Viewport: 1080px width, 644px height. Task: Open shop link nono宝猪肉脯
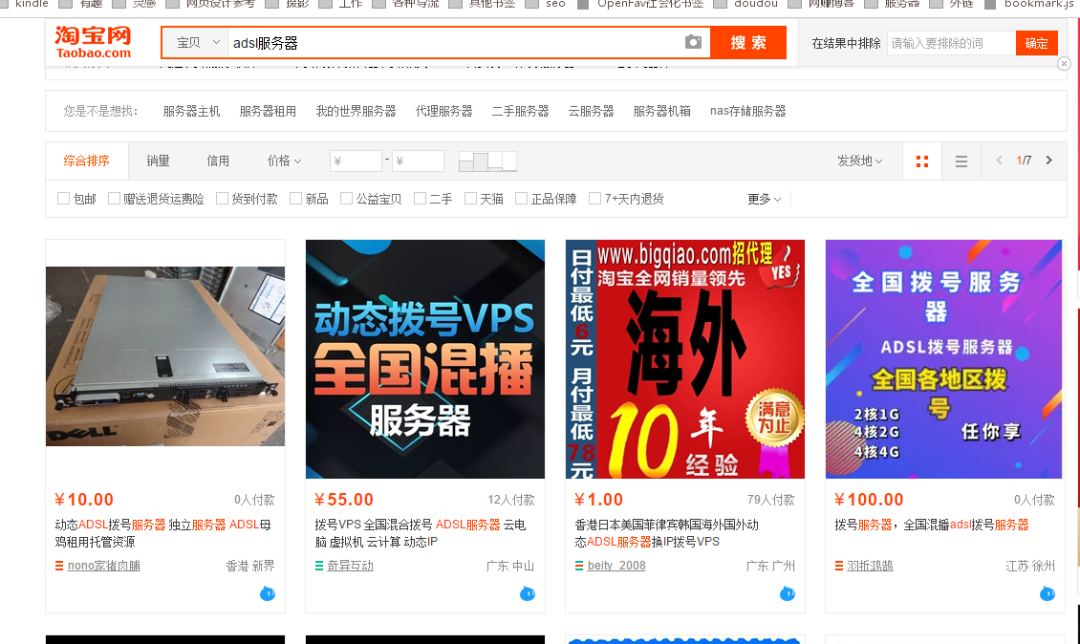(103, 566)
